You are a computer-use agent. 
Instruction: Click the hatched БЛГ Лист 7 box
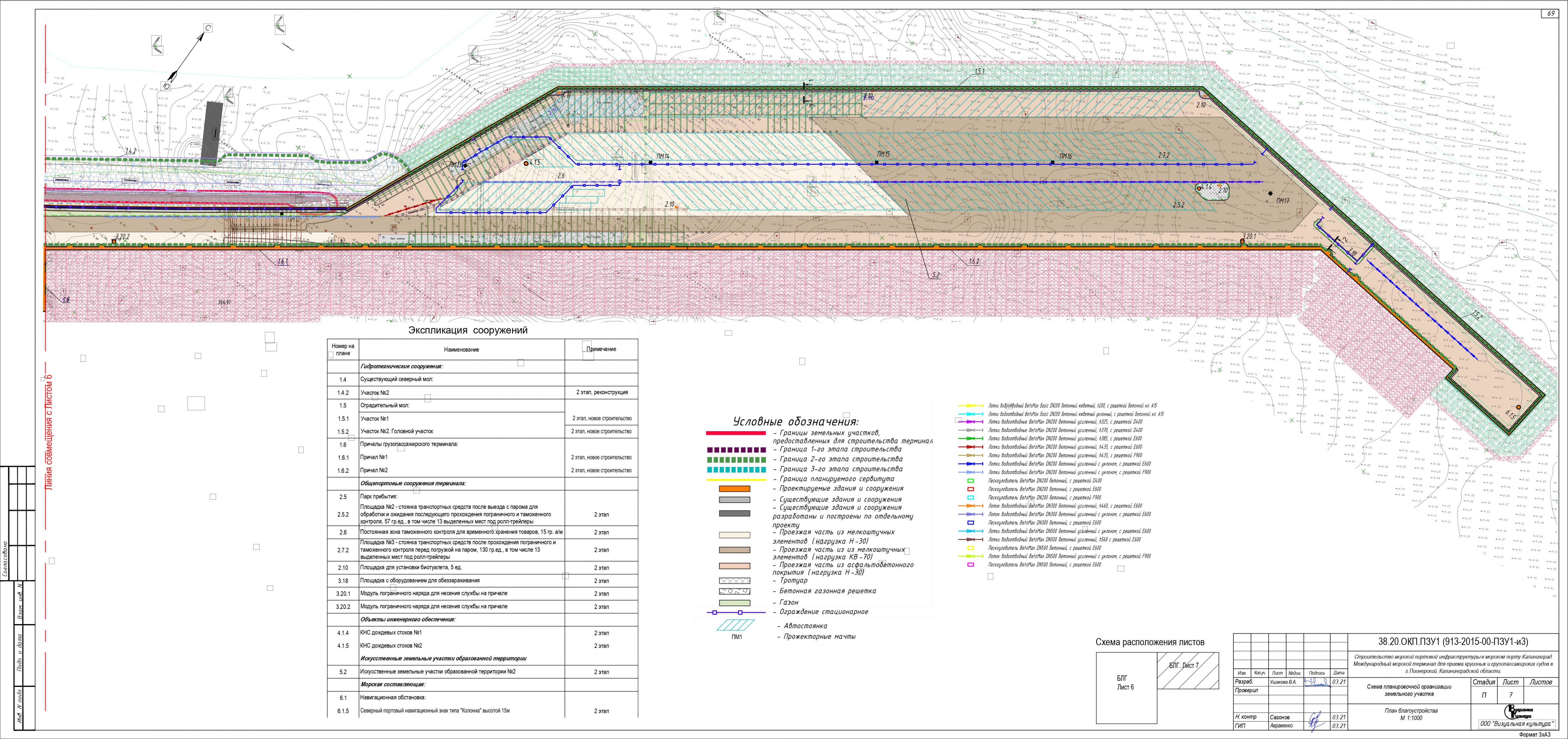1187,670
